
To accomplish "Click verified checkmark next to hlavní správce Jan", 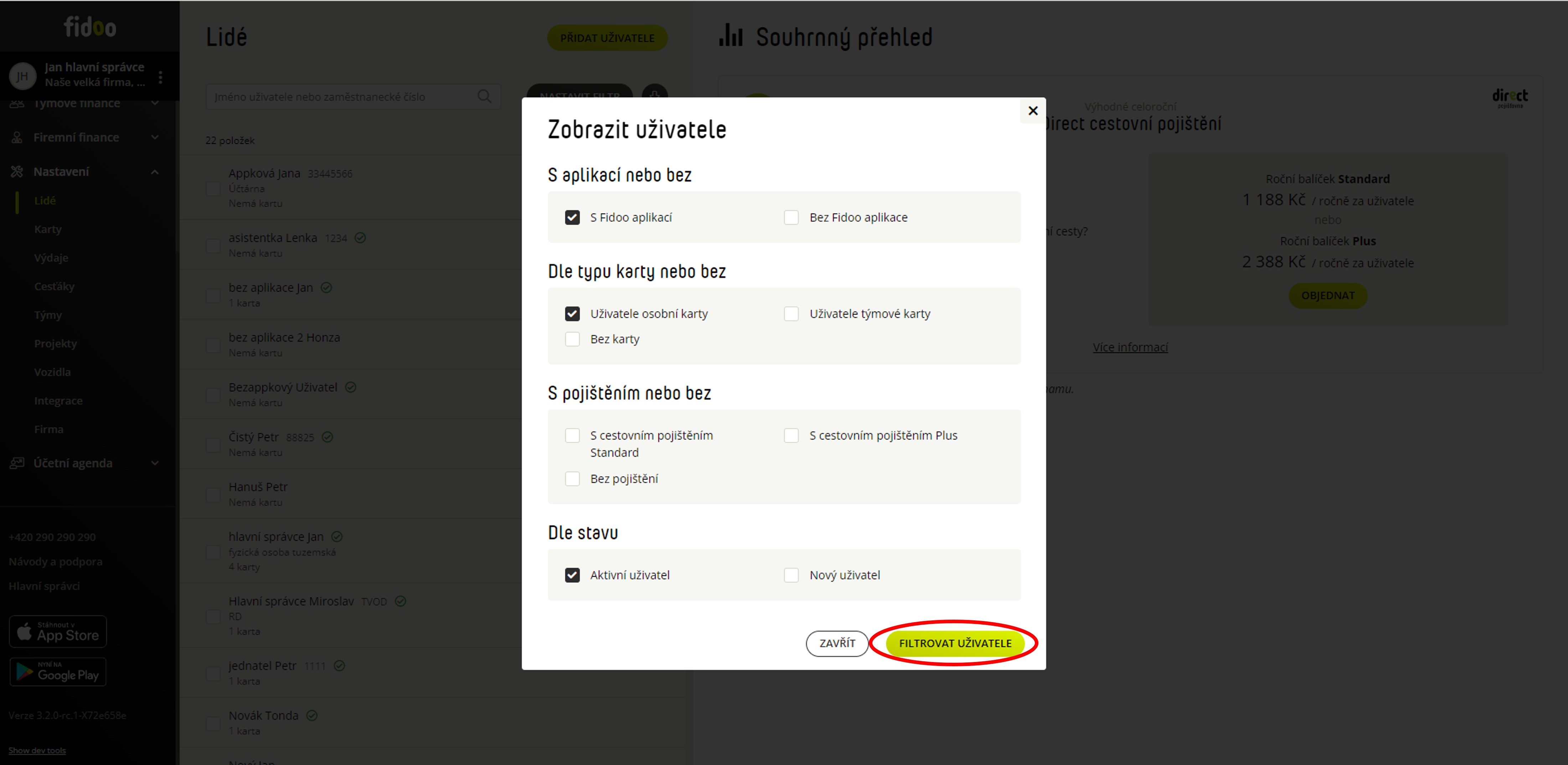I will coord(337,537).
